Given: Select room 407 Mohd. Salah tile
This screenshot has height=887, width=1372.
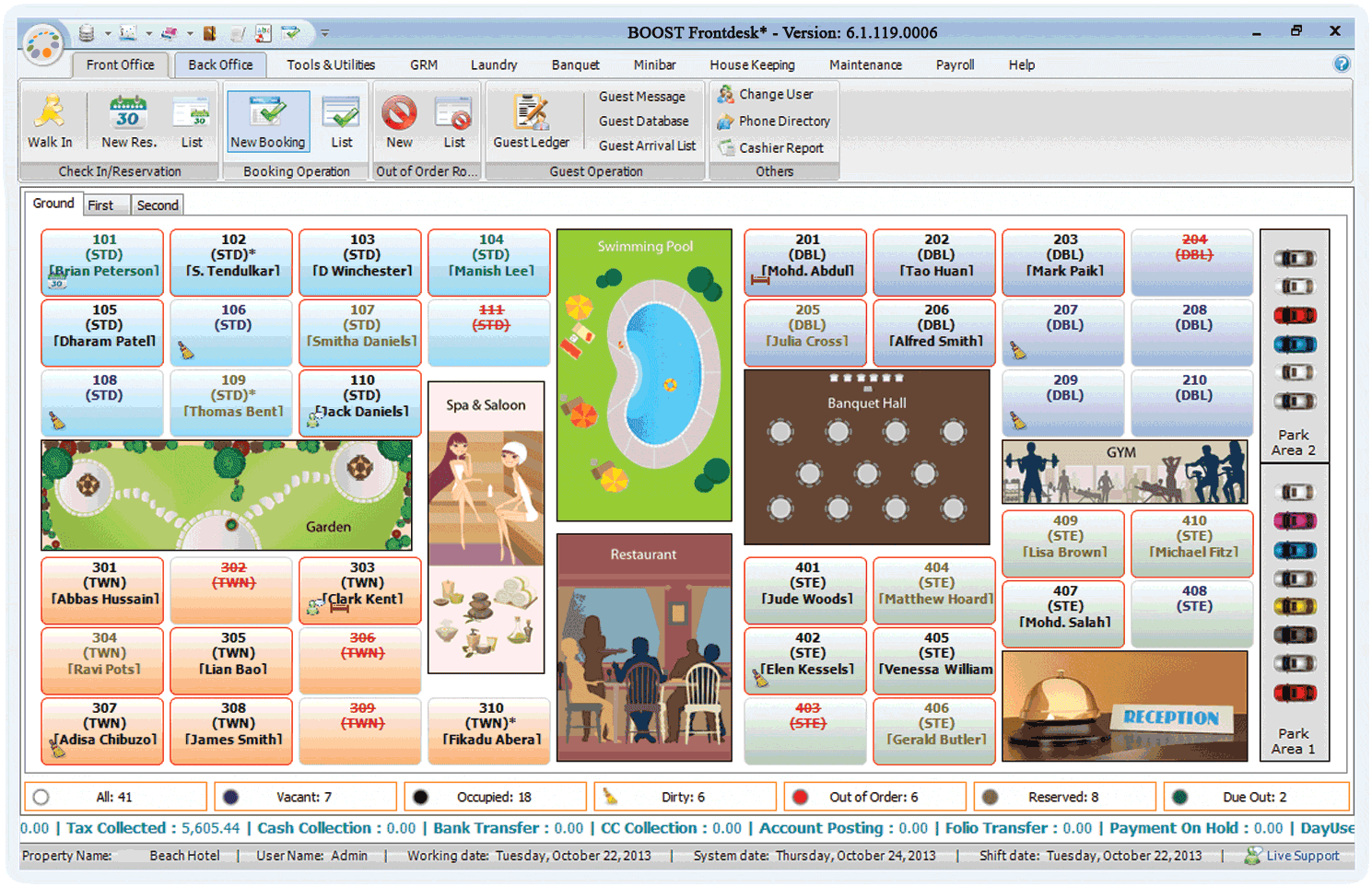Looking at the screenshot, I should point(1063,613).
